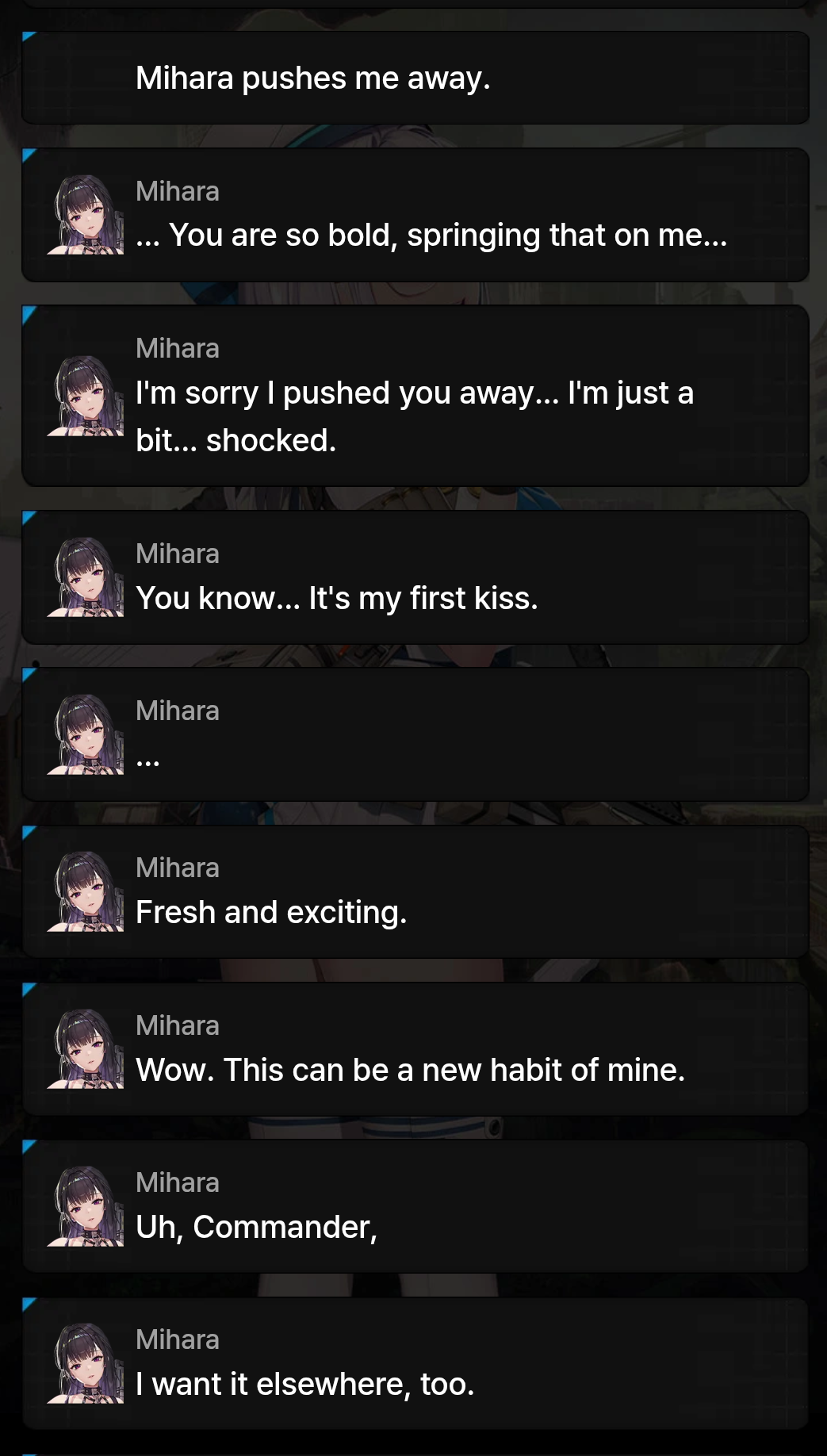Click blue corner marker on narration box
The width and height of the screenshot is (827, 1456).
[29, 36]
